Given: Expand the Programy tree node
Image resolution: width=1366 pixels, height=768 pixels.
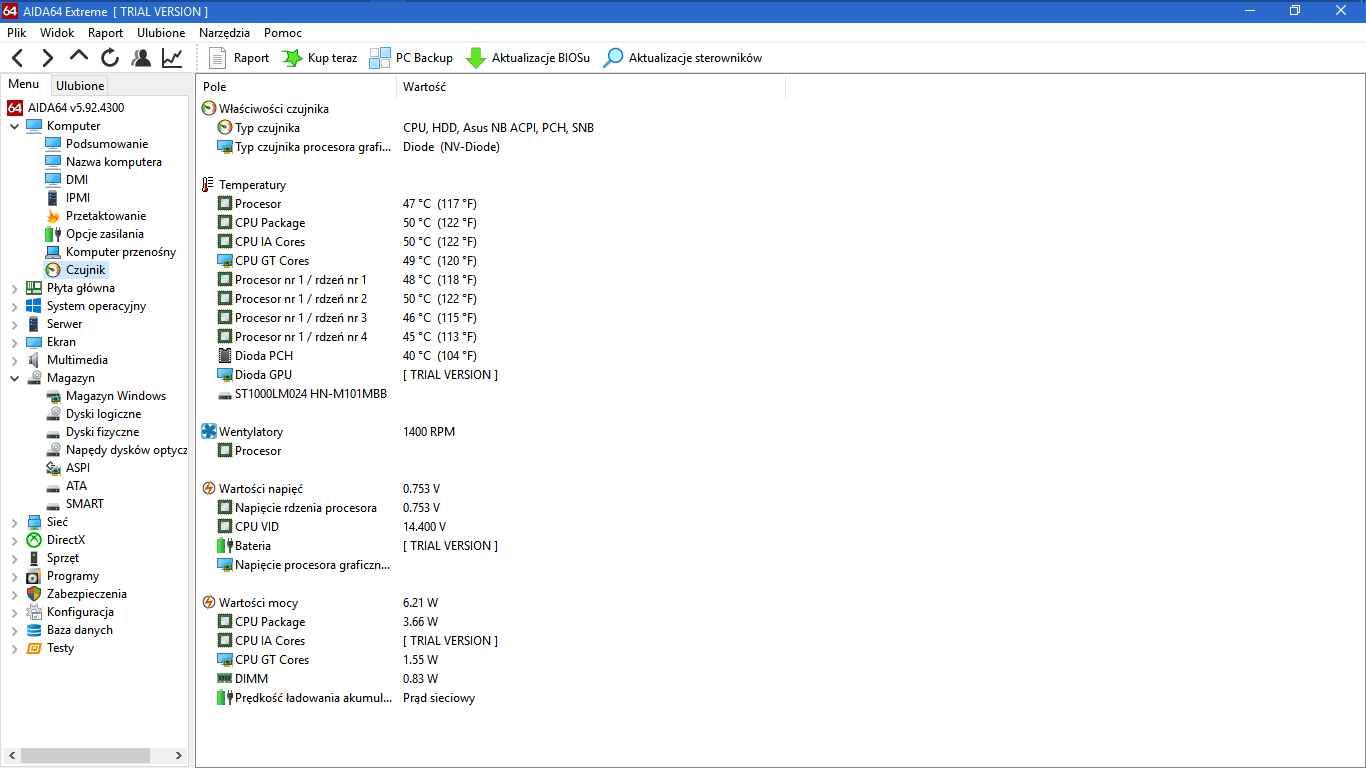Looking at the screenshot, I should [14, 576].
